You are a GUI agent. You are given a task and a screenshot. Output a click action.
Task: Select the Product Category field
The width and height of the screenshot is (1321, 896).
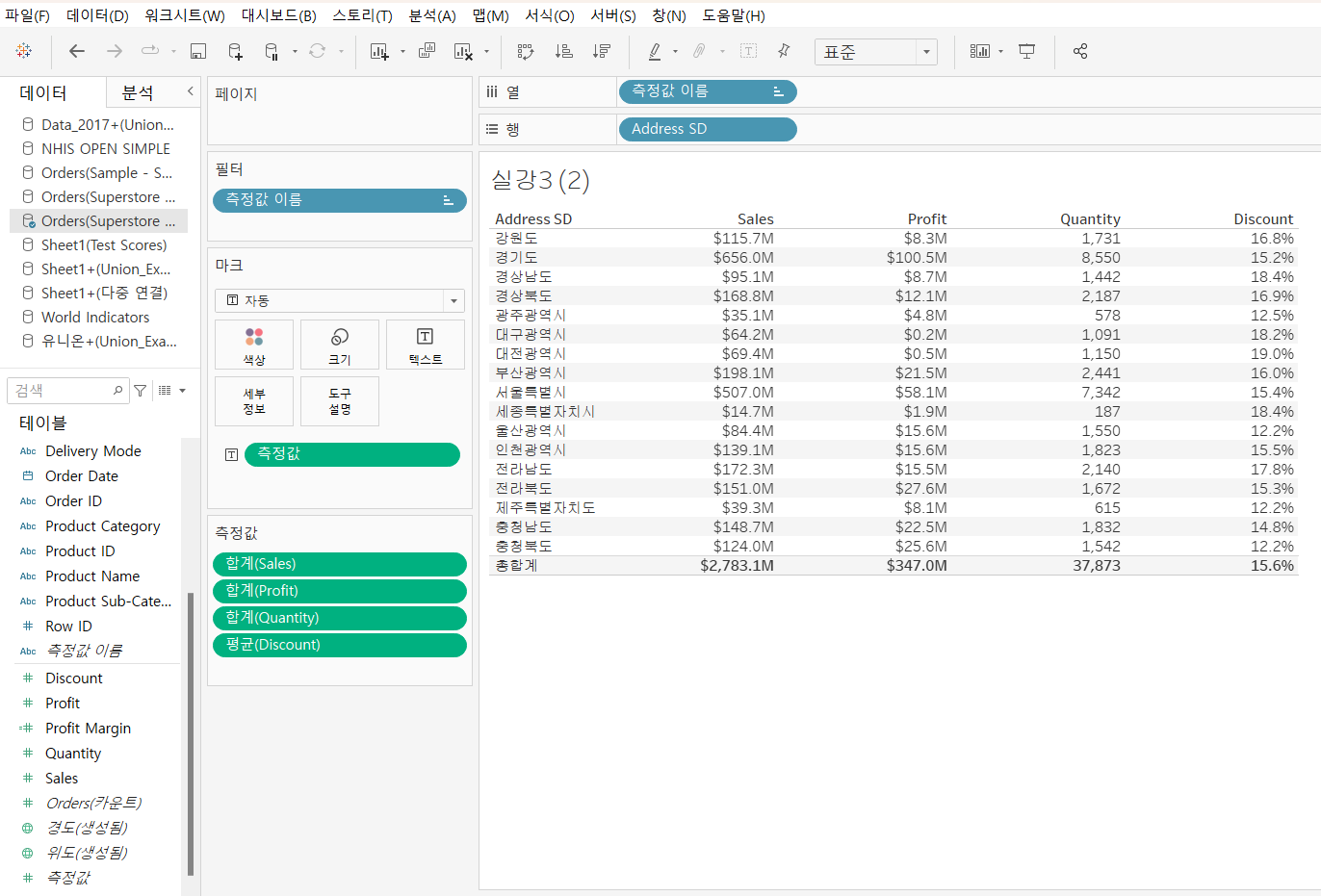click(x=102, y=526)
